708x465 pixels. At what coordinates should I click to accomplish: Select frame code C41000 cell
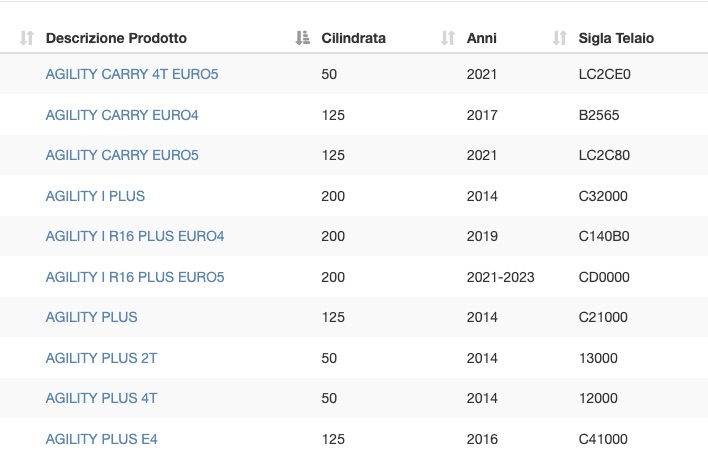coord(603,439)
